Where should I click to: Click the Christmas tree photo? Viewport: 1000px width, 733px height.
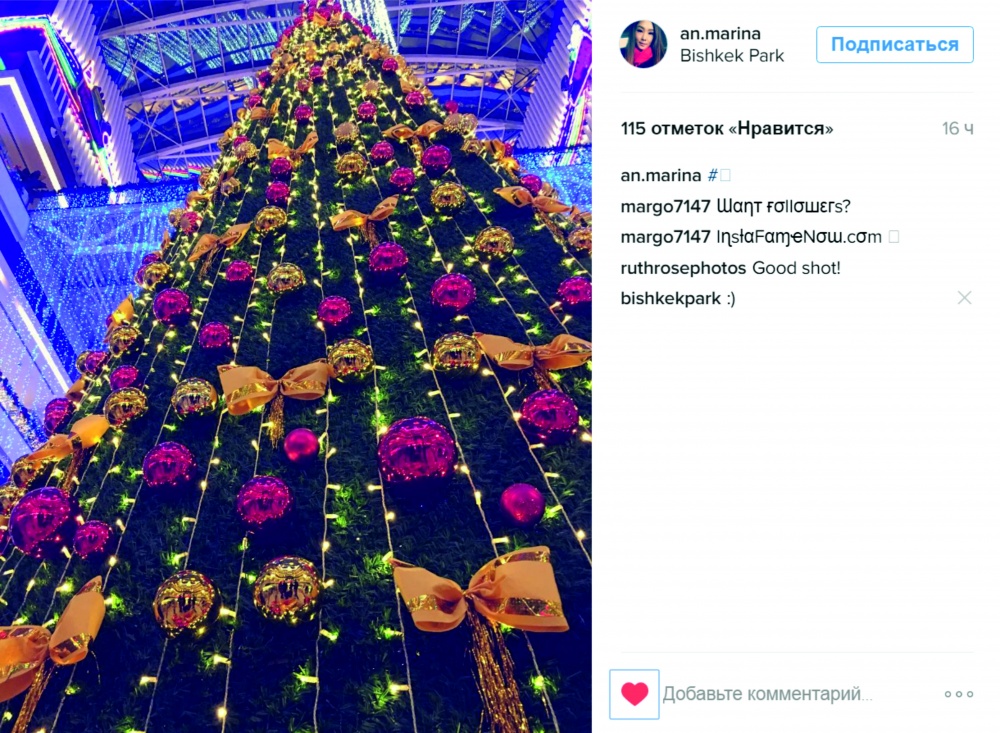click(x=296, y=366)
